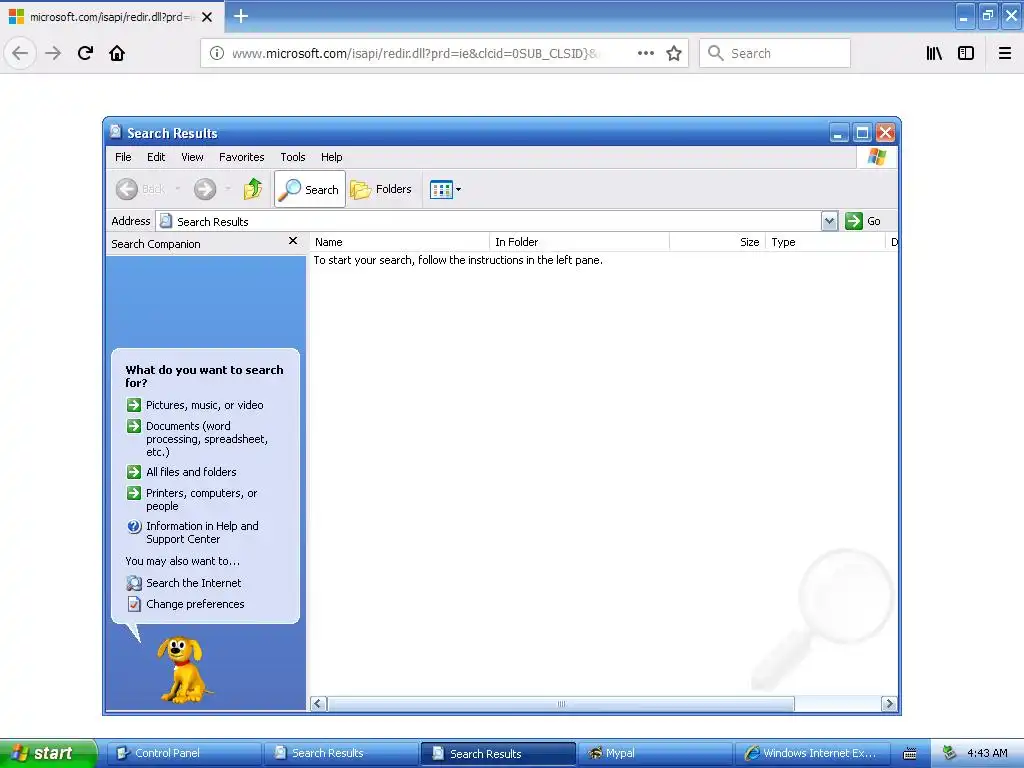This screenshot has width=1024, height=768.
Task: Sort by the Name column header
Action: coord(399,242)
